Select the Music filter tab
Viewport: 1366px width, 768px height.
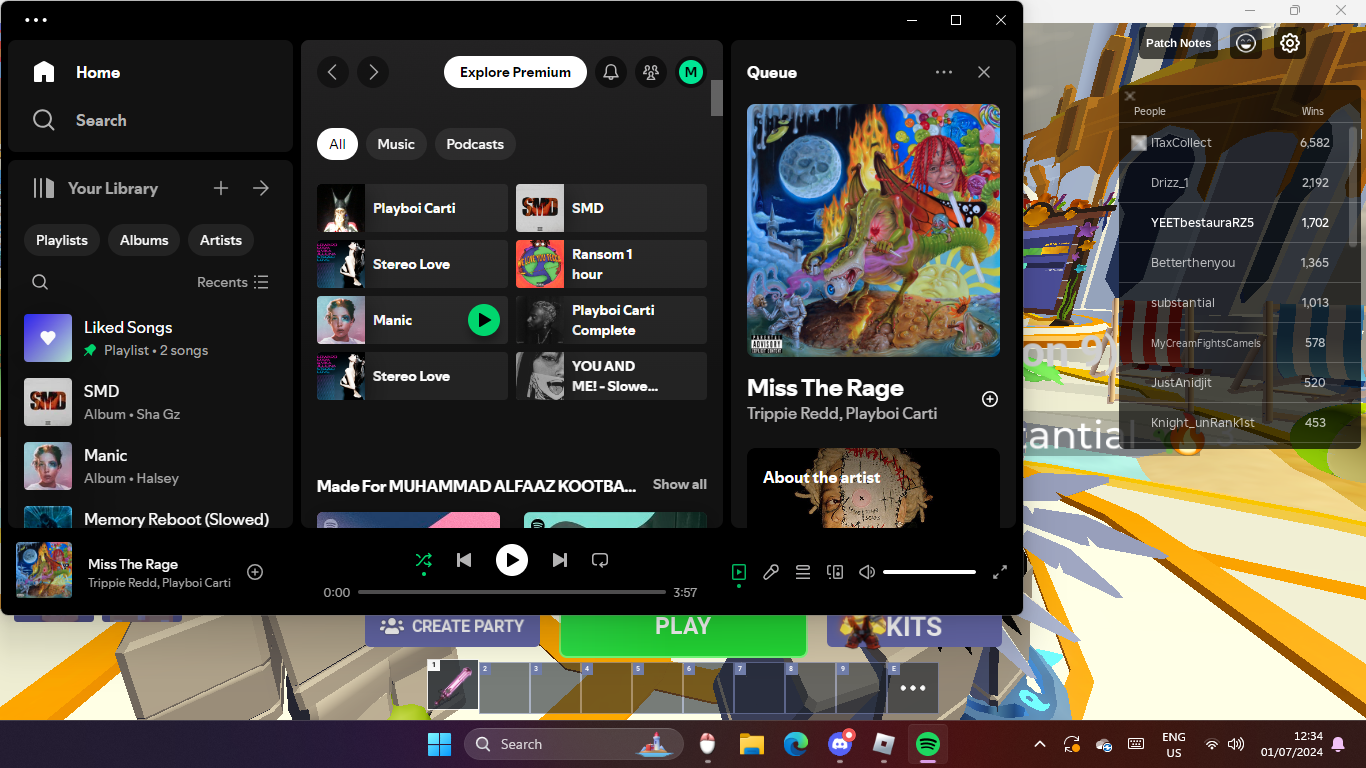pos(396,144)
